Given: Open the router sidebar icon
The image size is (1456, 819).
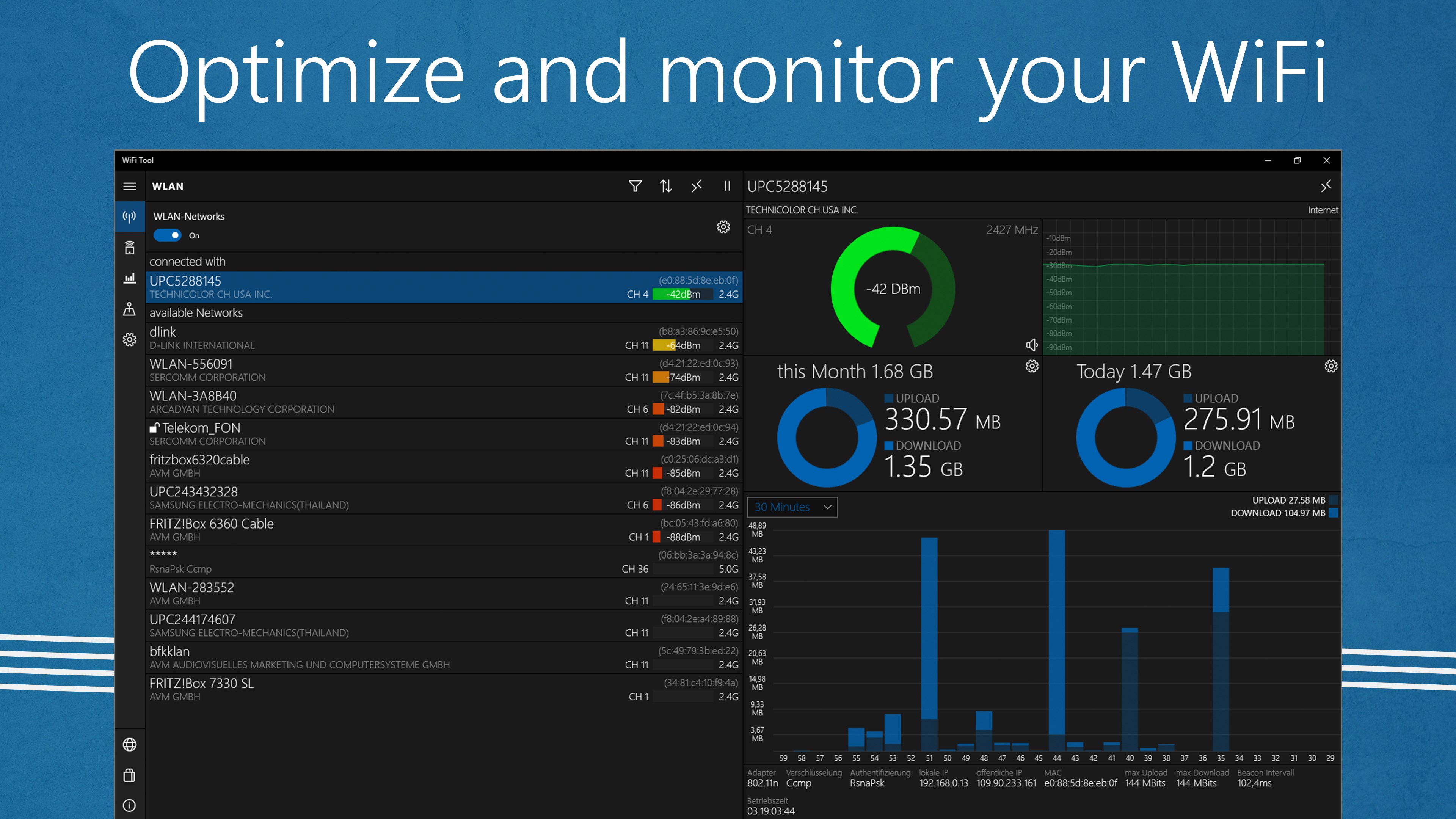Looking at the screenshot, I should coord(129,248).
